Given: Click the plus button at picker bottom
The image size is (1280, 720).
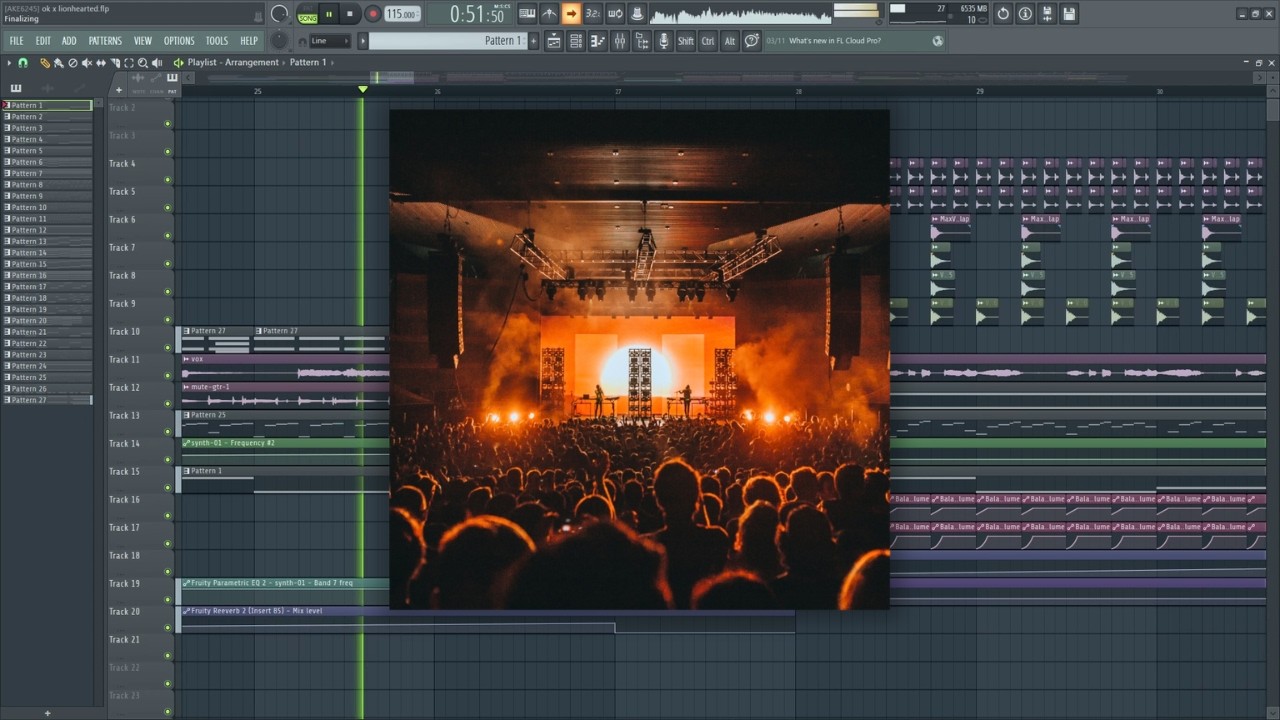Looking at the screenshot, I should pos(47,713).
